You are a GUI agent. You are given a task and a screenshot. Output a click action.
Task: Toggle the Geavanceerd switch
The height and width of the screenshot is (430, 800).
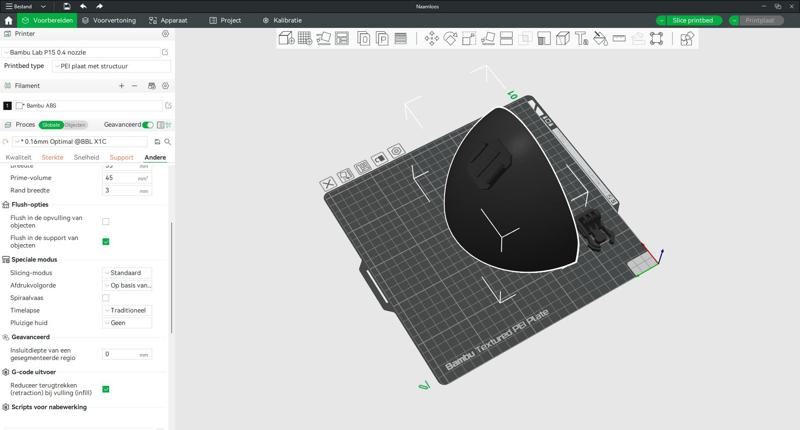(x=147, y=125)
